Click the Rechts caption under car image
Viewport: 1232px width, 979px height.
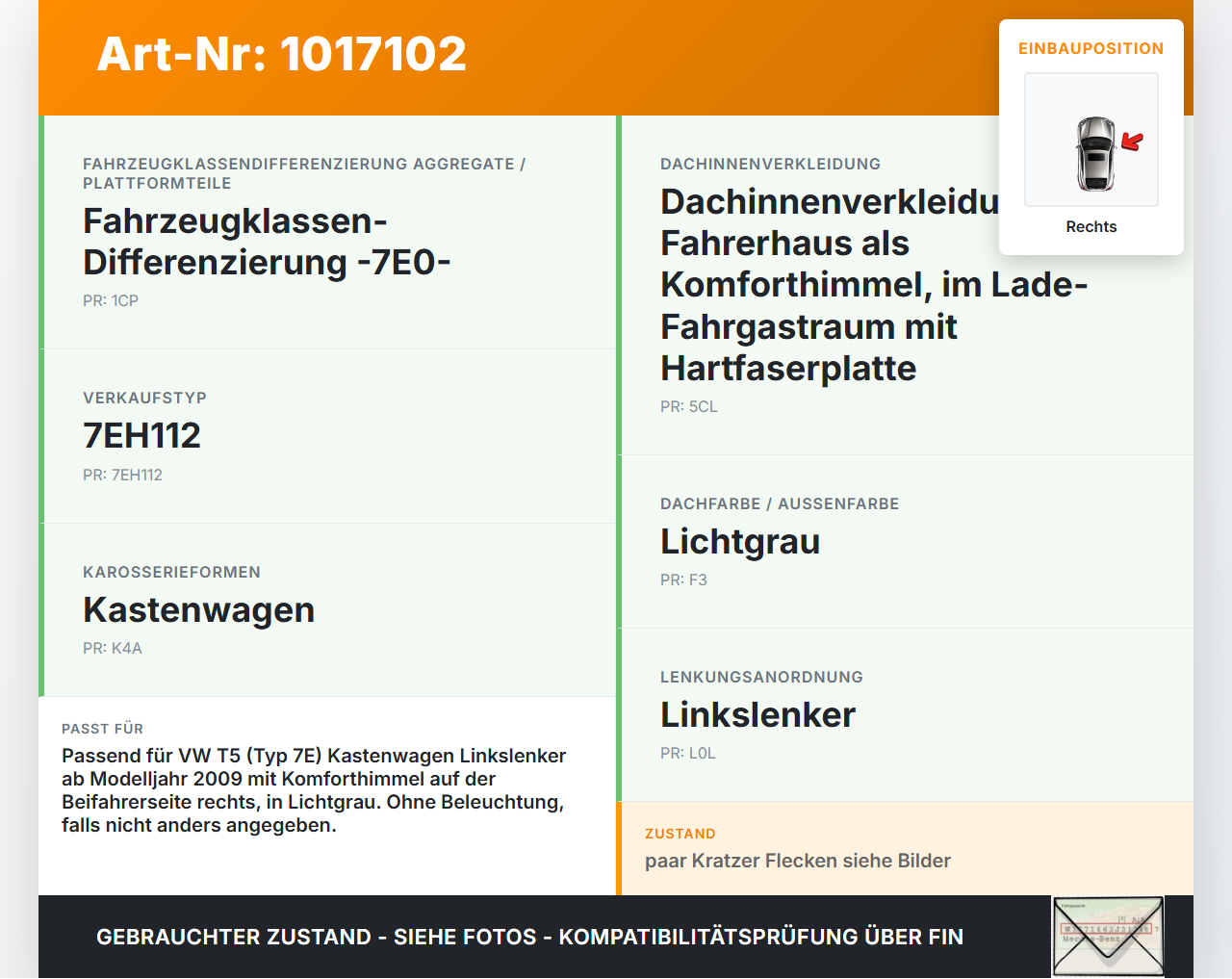coord(1091,226)
